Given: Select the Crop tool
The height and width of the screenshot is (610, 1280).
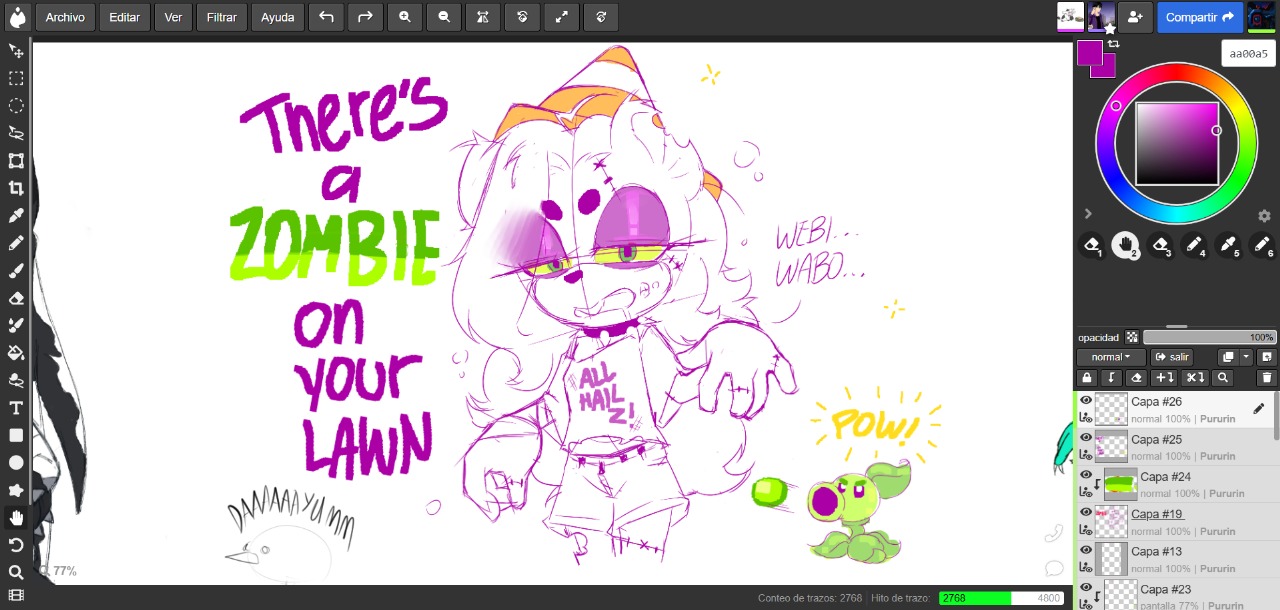Looking at the screenshot, I should (16, 188).
